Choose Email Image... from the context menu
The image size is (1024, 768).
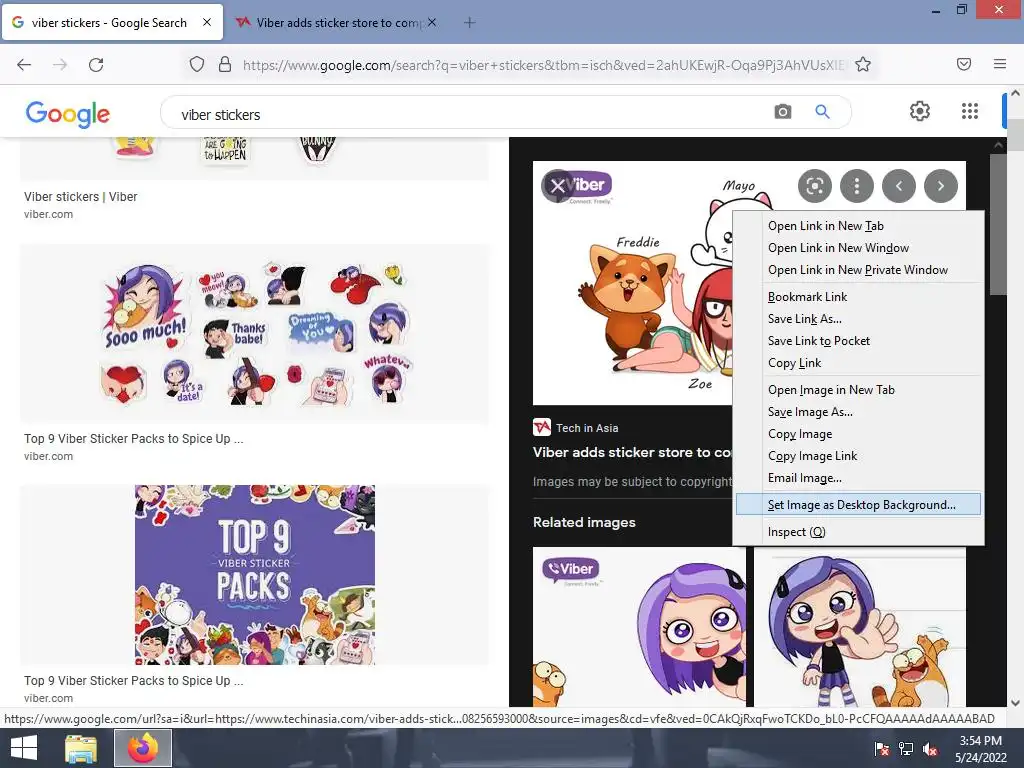click(x=858, y=478)
